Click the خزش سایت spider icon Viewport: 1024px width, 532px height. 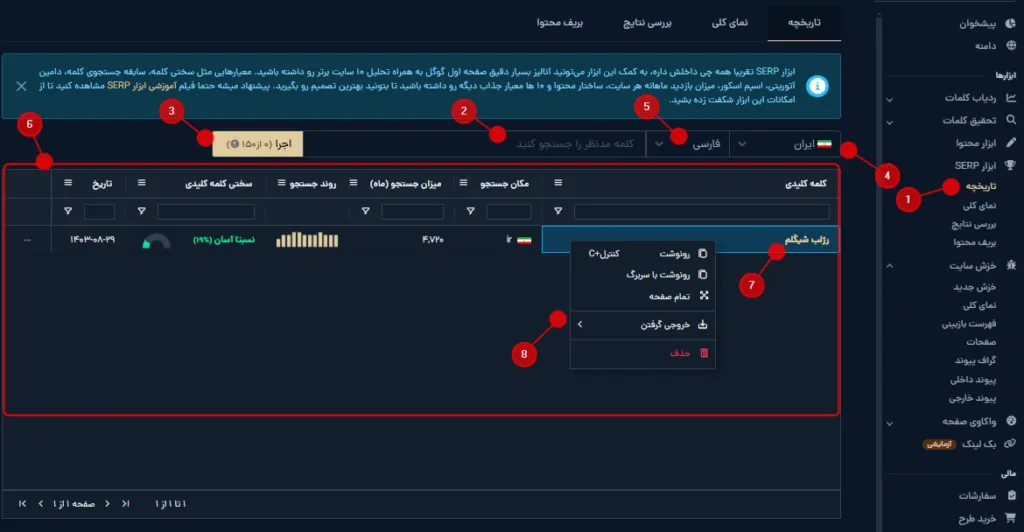1010,265
